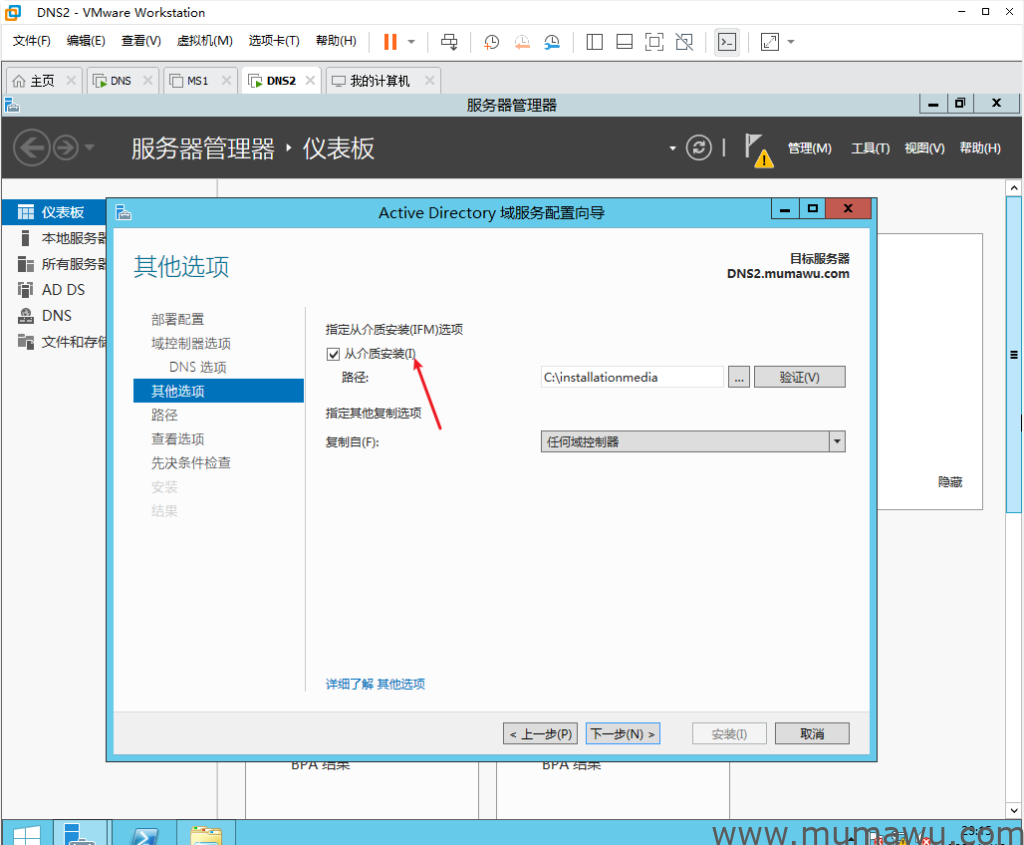This screenshot has width=1024, height=845.
Task: Click the installation media path field
Action: click(x=631, y=377)
